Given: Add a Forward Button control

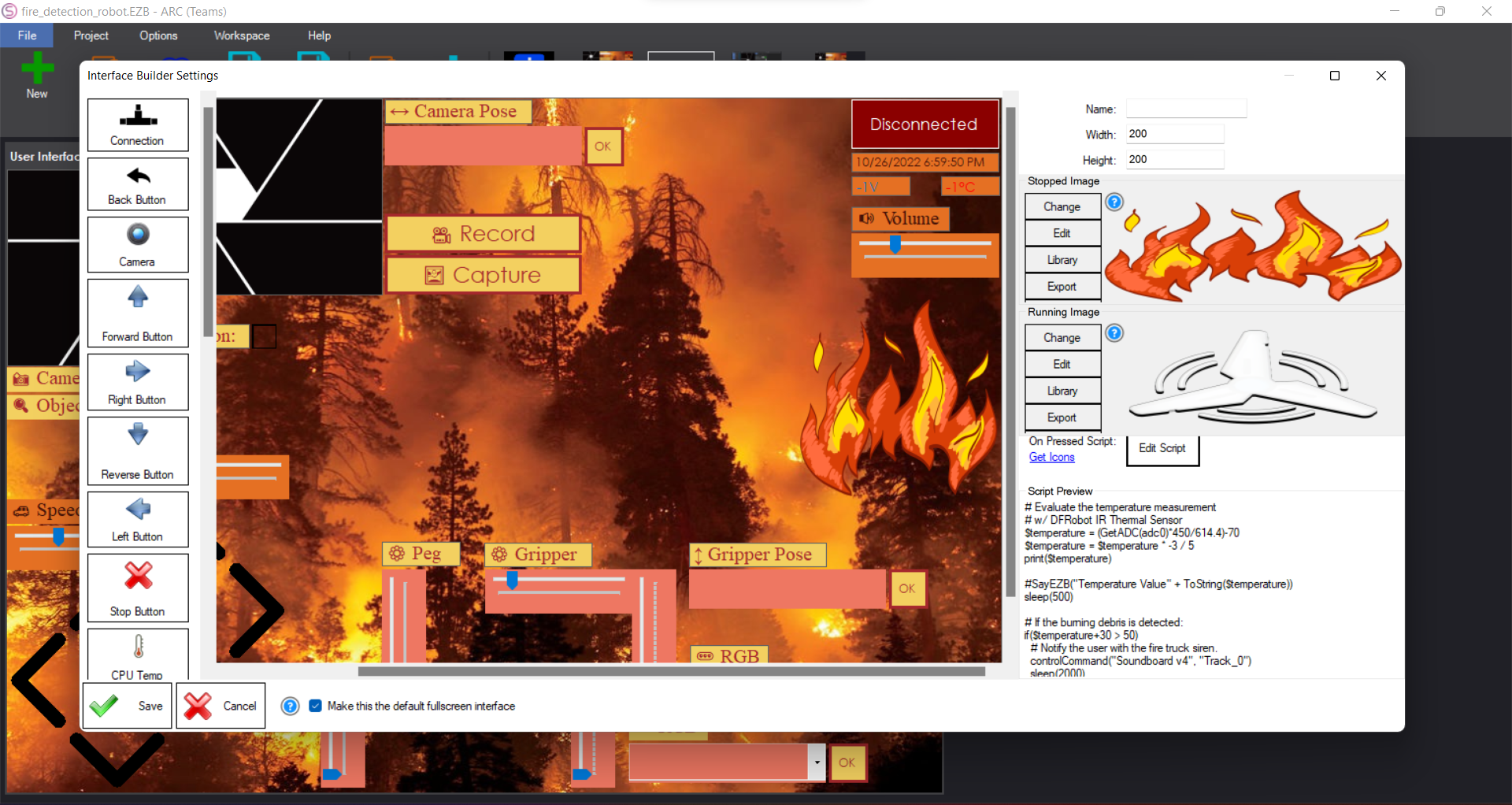Looking at the screenshot, I should pos(138,313).
